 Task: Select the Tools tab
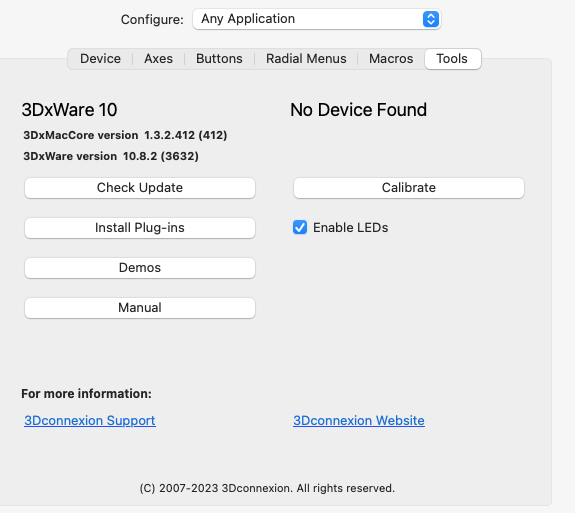pos(453,59)
